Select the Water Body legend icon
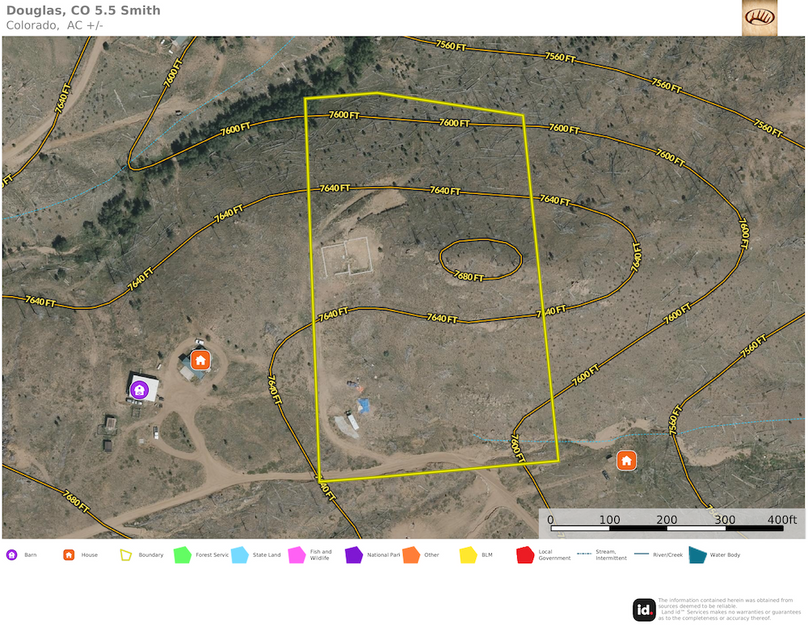The image size is (808, 625). [x=697, y=554]
